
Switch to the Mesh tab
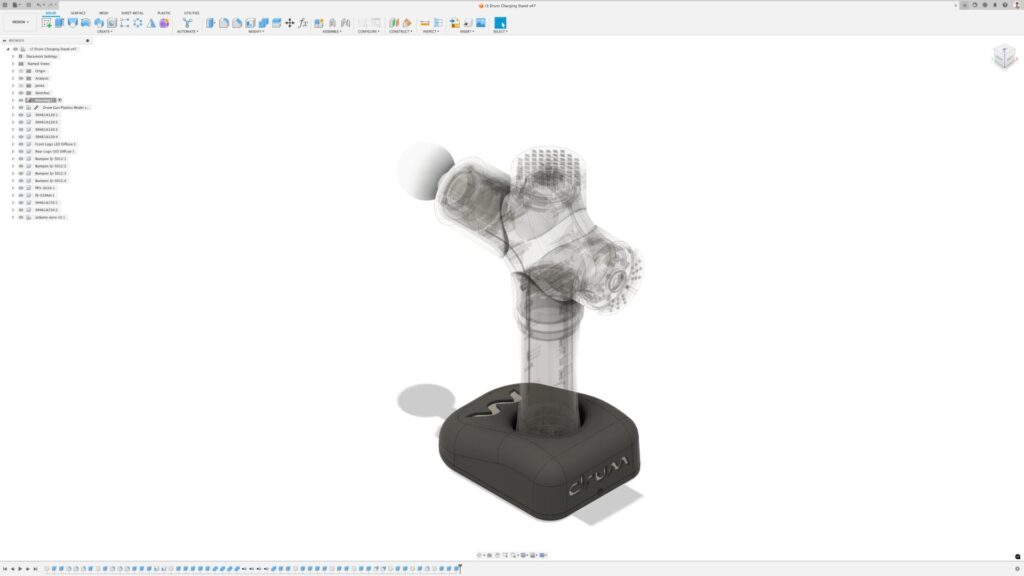(x=103, y=13)
